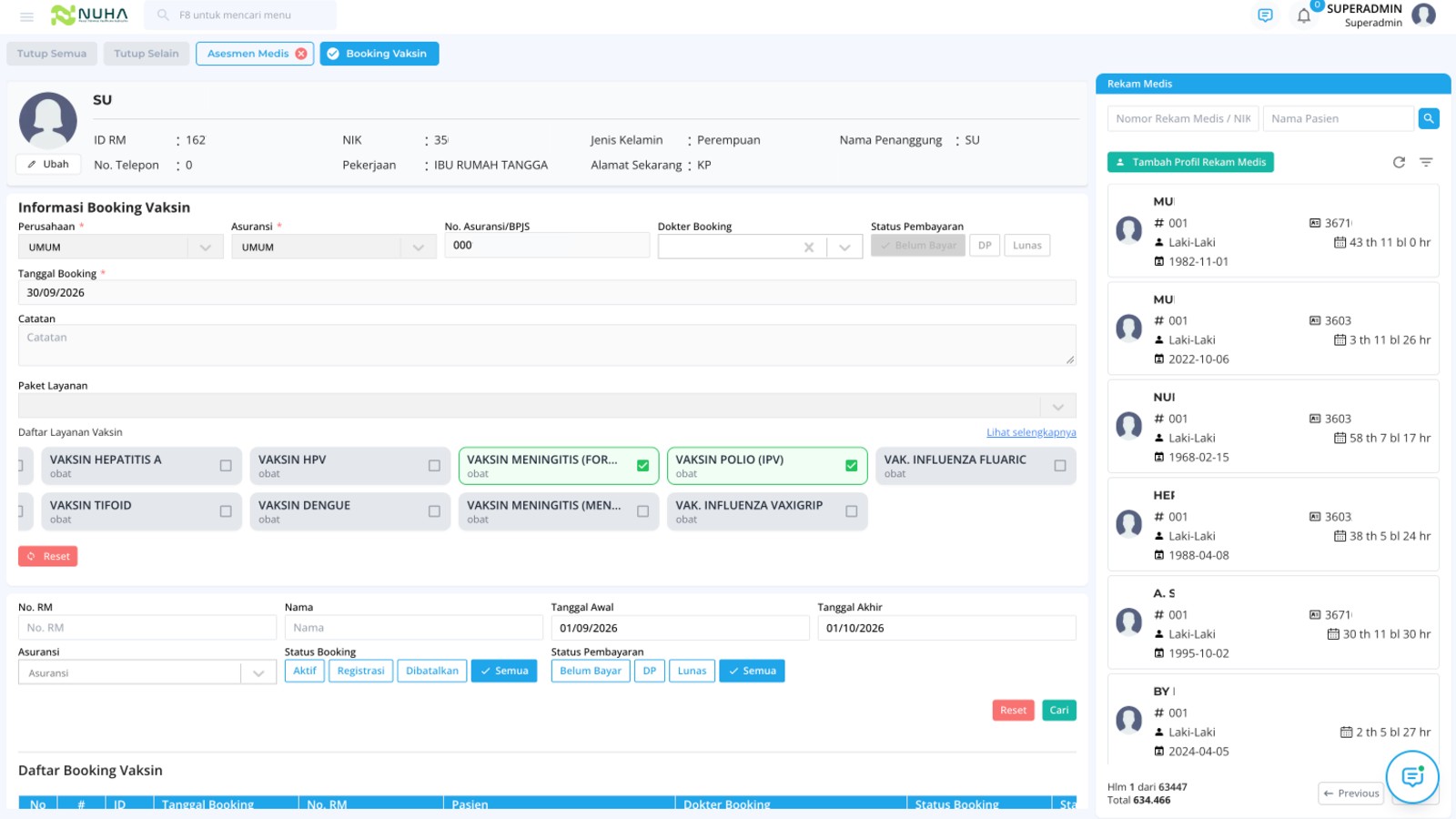
Task: Click the Tanggal Awal date field
Action: [x=680, y=628]
